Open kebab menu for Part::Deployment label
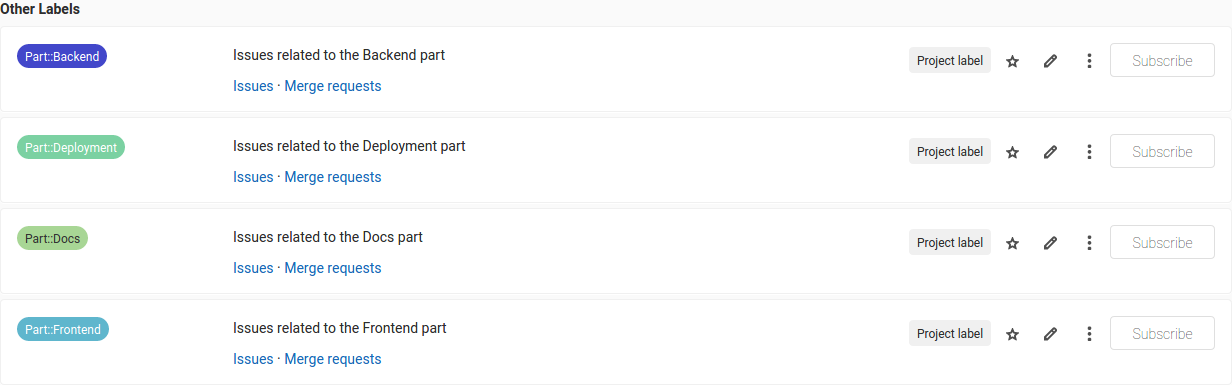1232x385 pixels. (1089, 152)
